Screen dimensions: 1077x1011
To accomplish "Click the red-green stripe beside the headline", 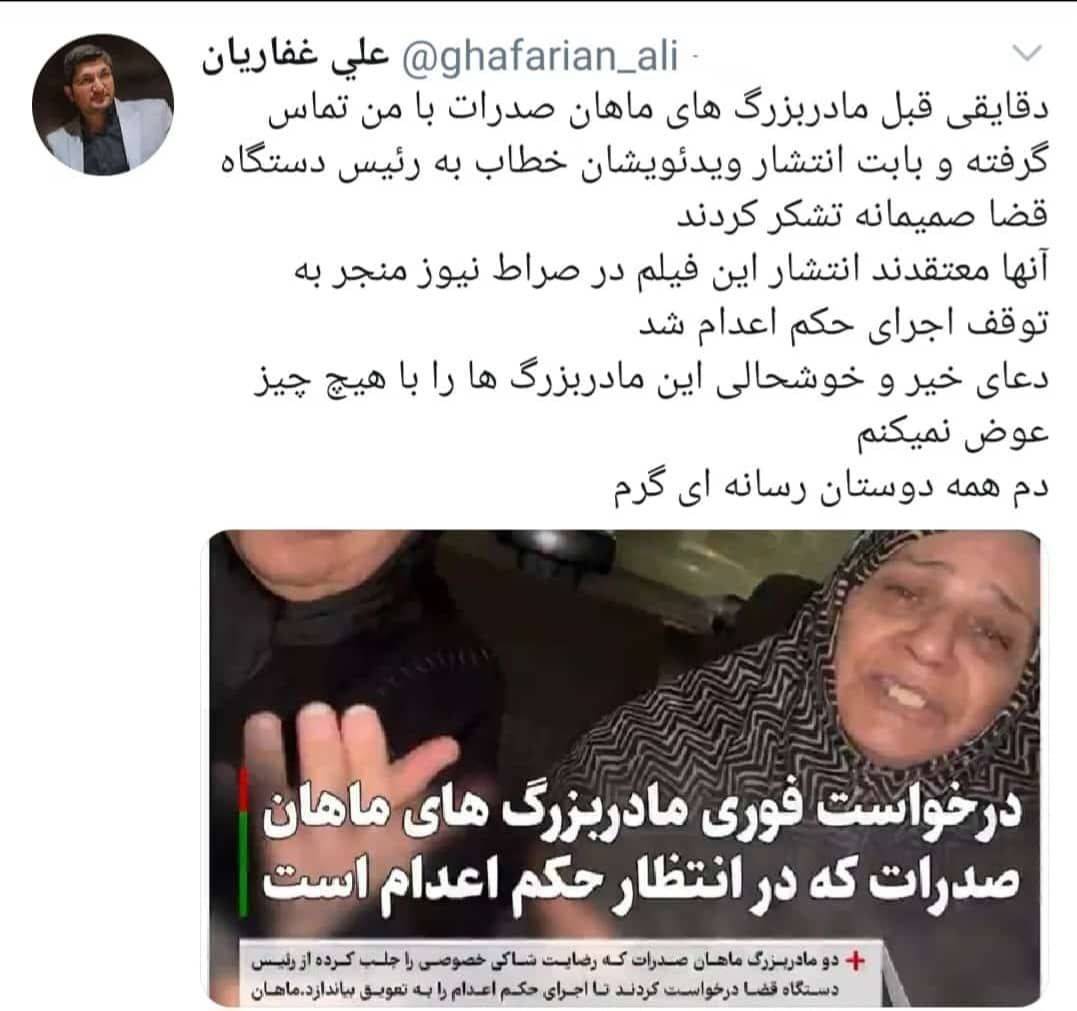I will 244,843.
